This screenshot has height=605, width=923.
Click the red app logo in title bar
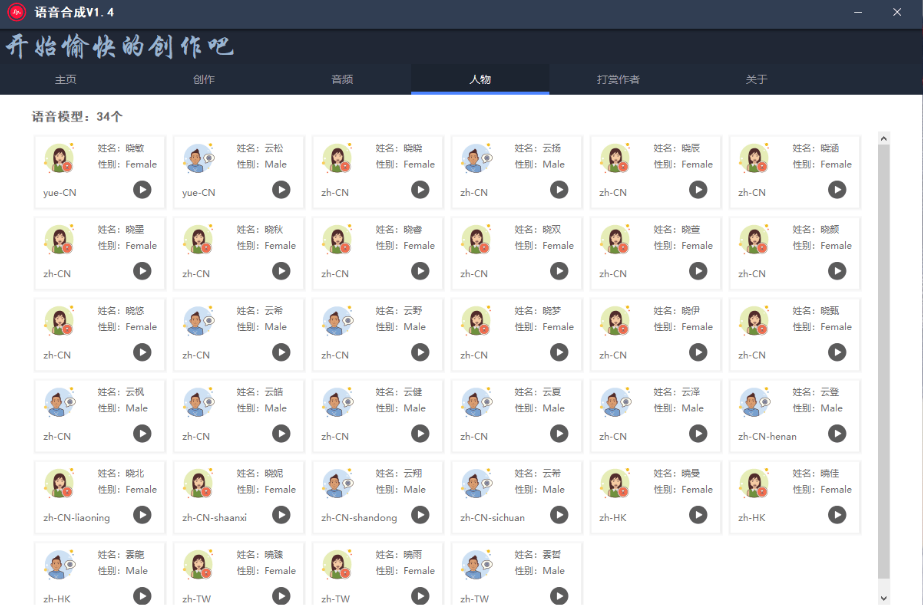coord(16,13)
